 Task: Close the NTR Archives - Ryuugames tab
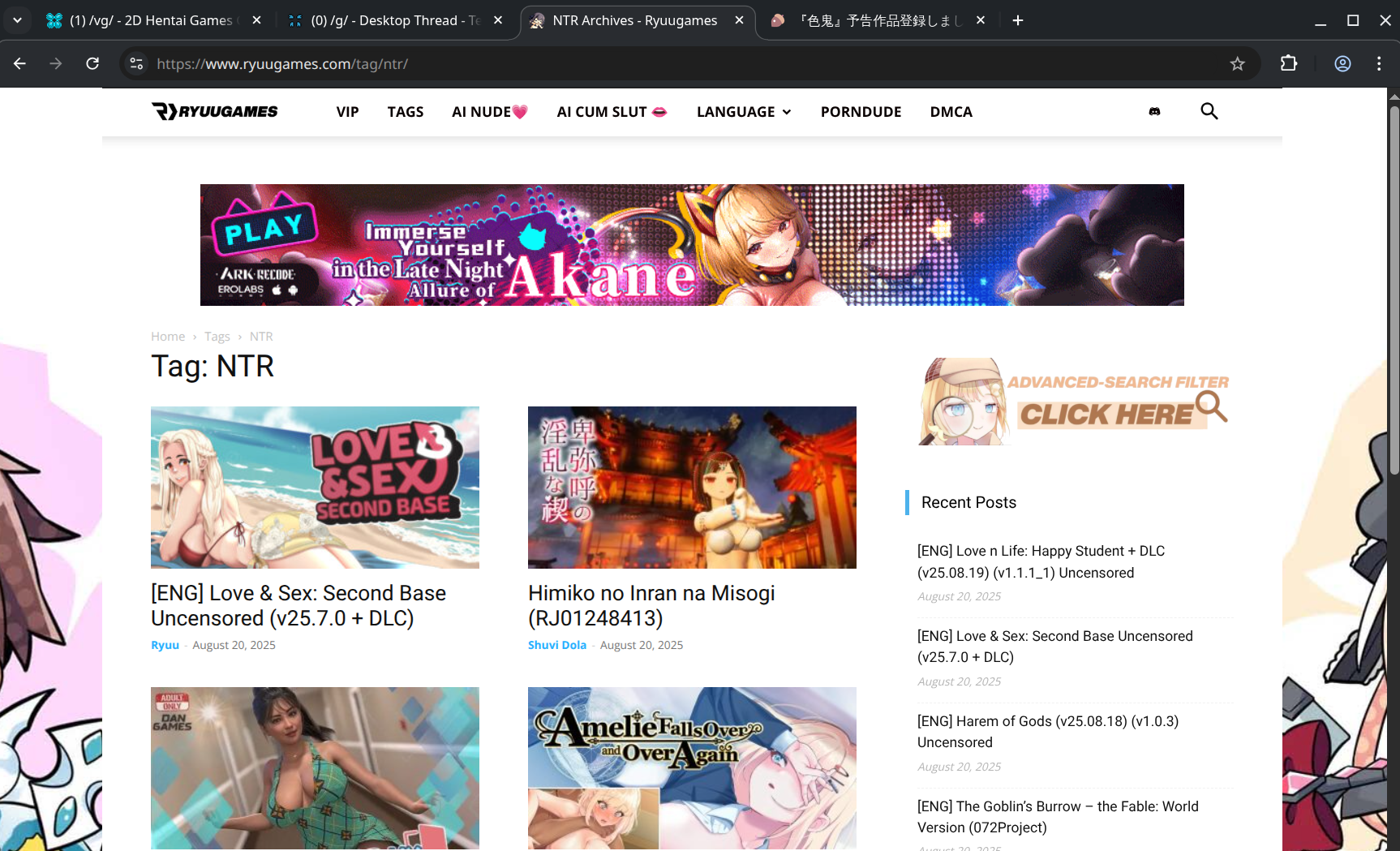point(739,20)
